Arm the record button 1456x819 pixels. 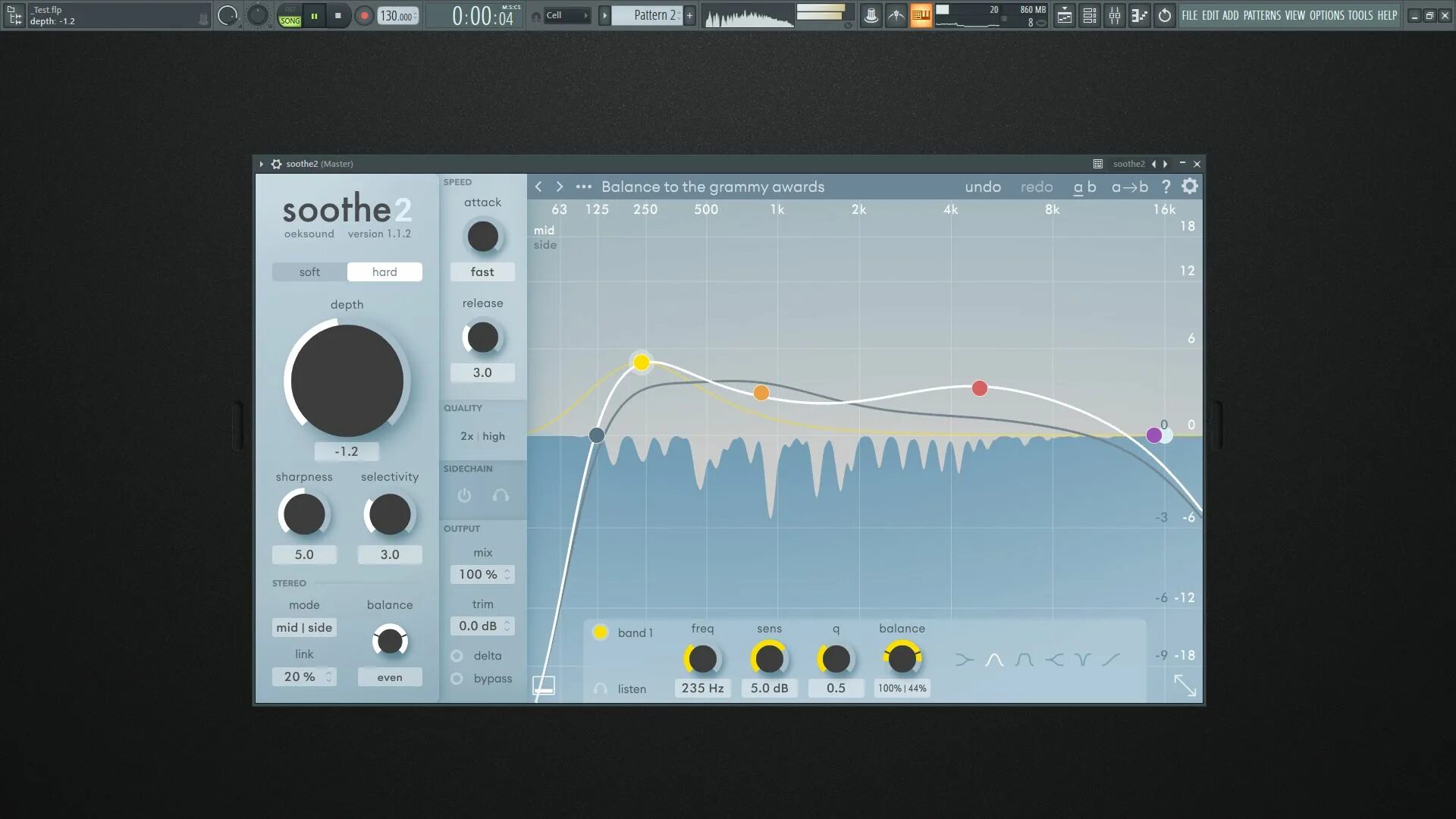(364, 15)
